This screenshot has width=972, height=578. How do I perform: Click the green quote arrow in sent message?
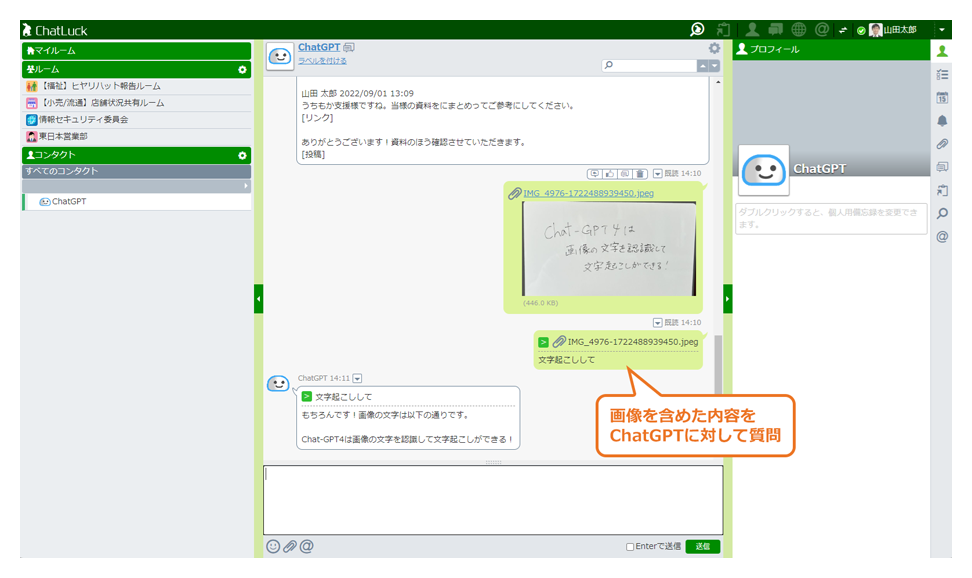(x=543, y=342)
